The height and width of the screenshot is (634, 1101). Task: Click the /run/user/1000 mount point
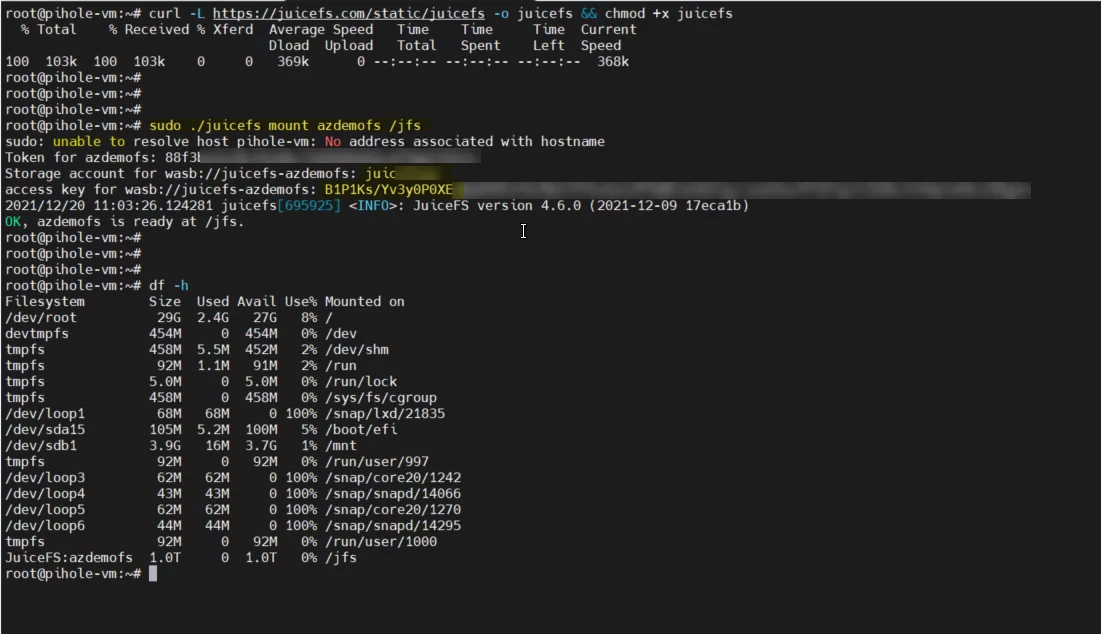381,542
